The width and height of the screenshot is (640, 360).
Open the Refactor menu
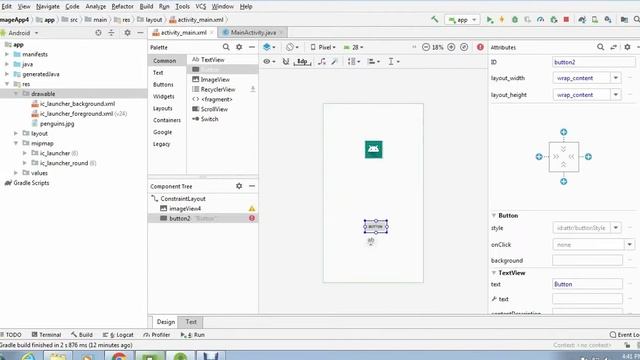tap(122, 7)
